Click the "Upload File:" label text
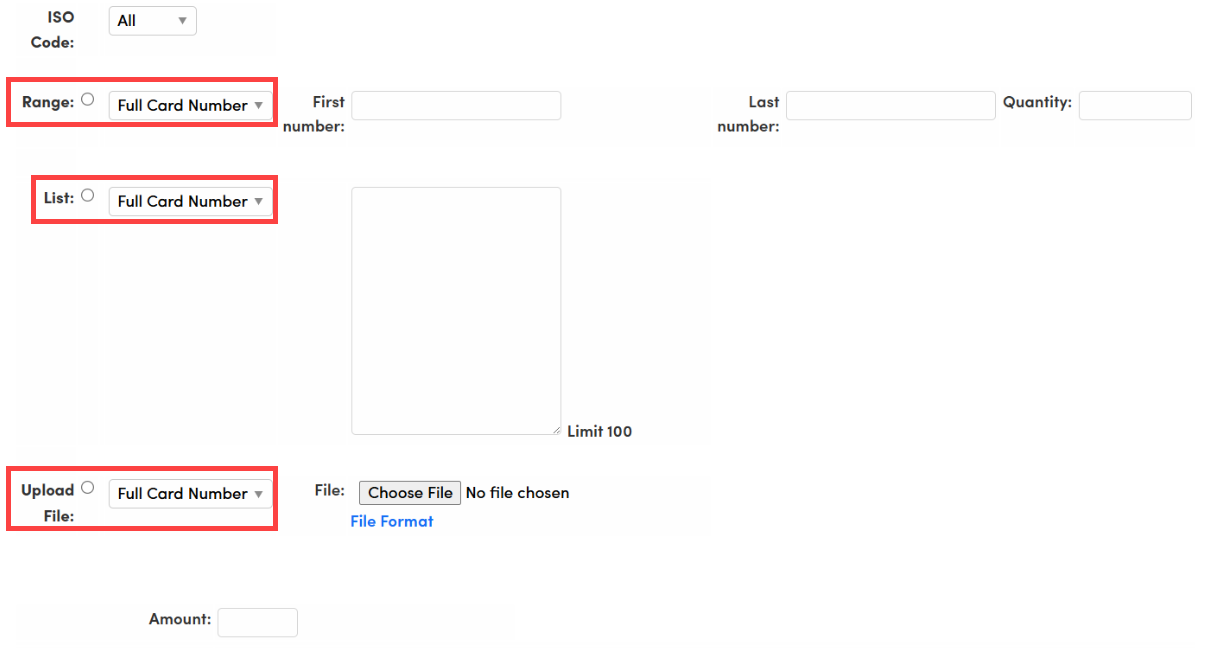This screenshot has height=648, width=1216. tap(48, 502)
